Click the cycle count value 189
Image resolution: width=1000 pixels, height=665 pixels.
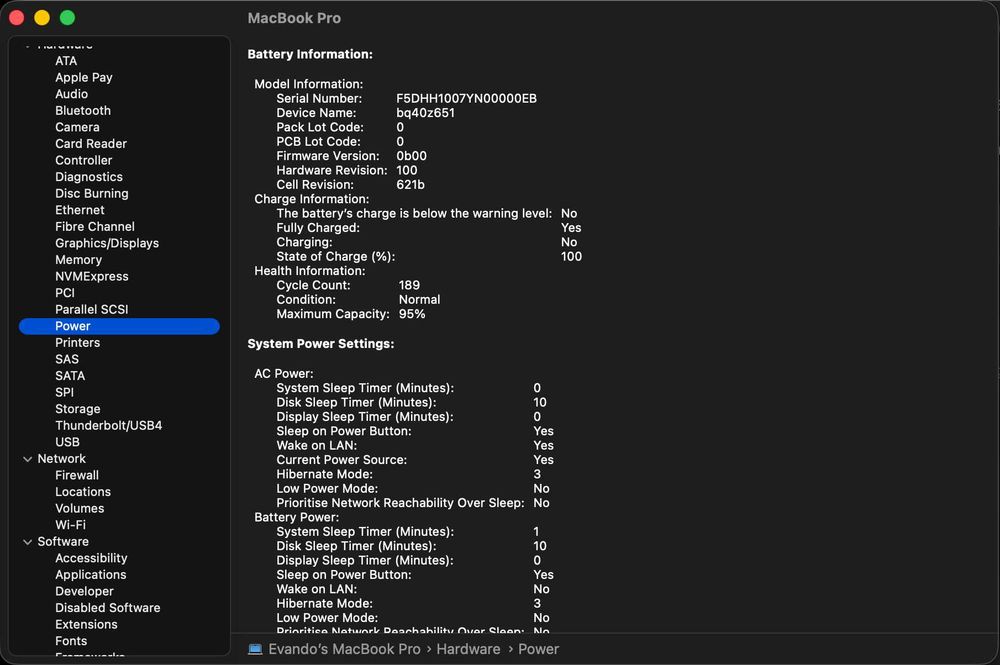pos(409,285)
